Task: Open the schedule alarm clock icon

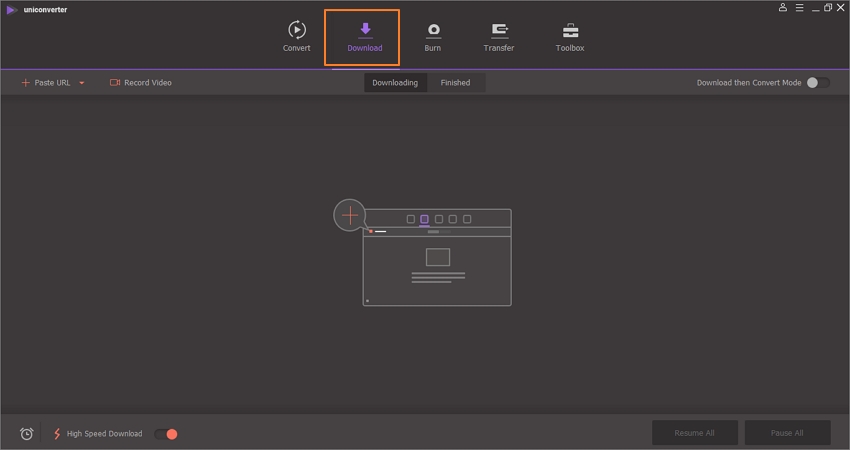Action: (27, 434)
